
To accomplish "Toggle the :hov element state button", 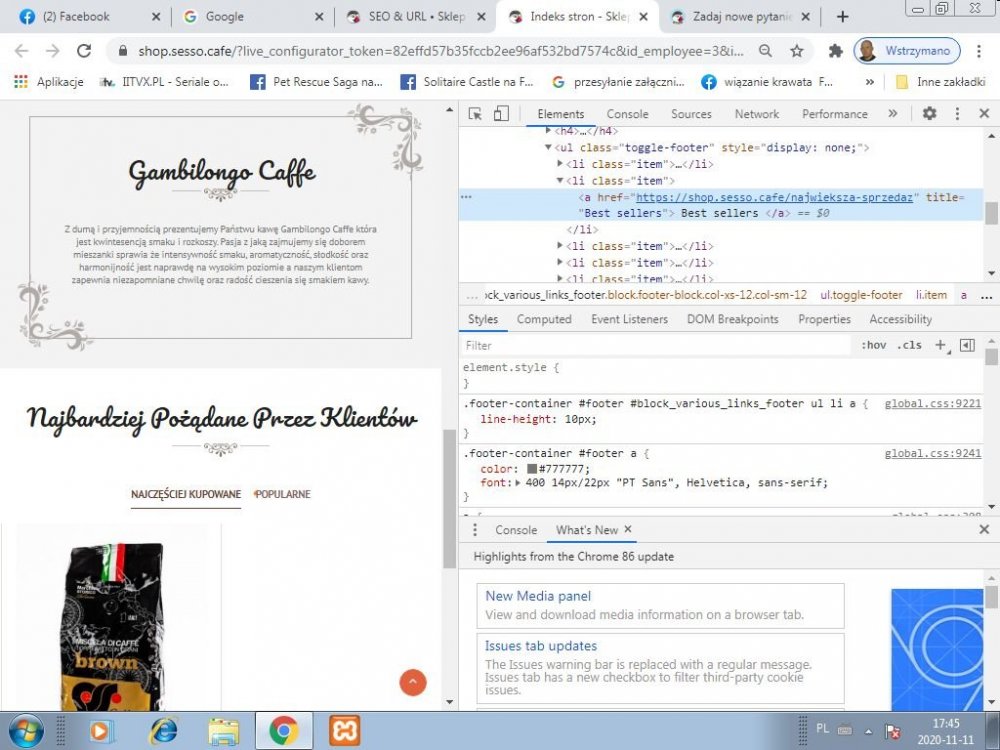I will 874,345.
